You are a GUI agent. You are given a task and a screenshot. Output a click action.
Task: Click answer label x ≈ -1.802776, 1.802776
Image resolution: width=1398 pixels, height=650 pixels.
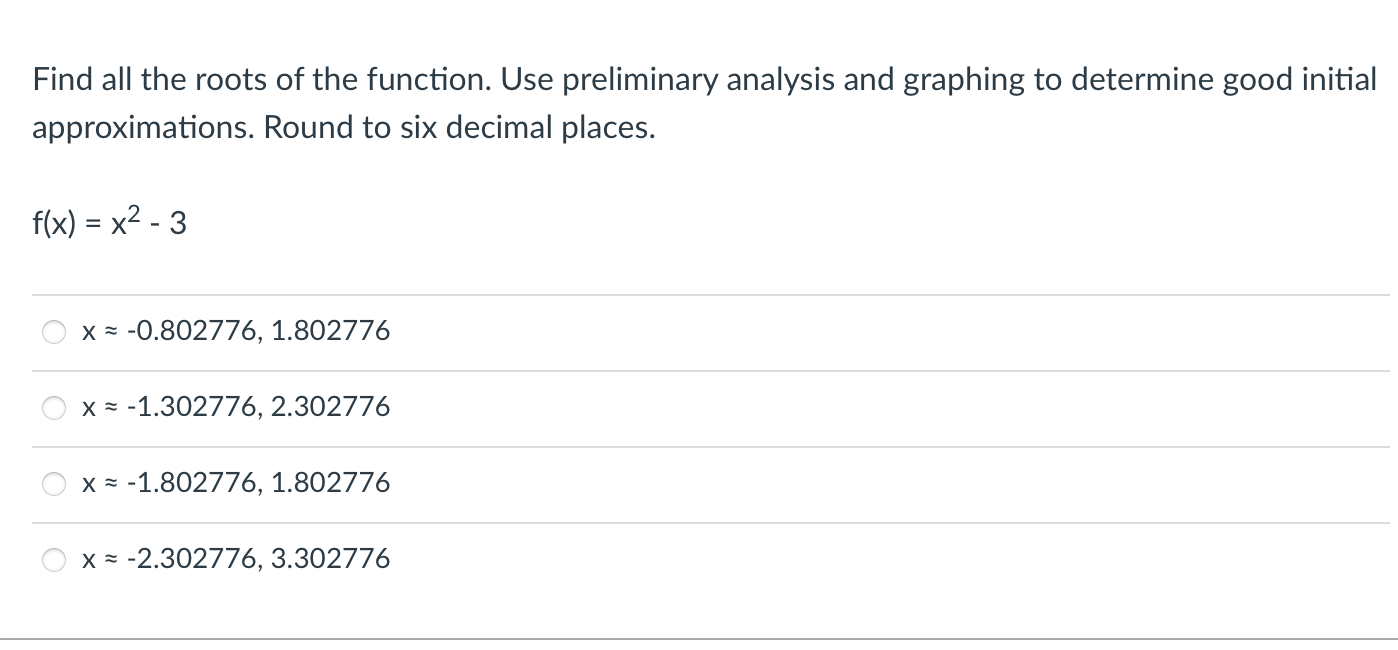[x=236, y=483]
